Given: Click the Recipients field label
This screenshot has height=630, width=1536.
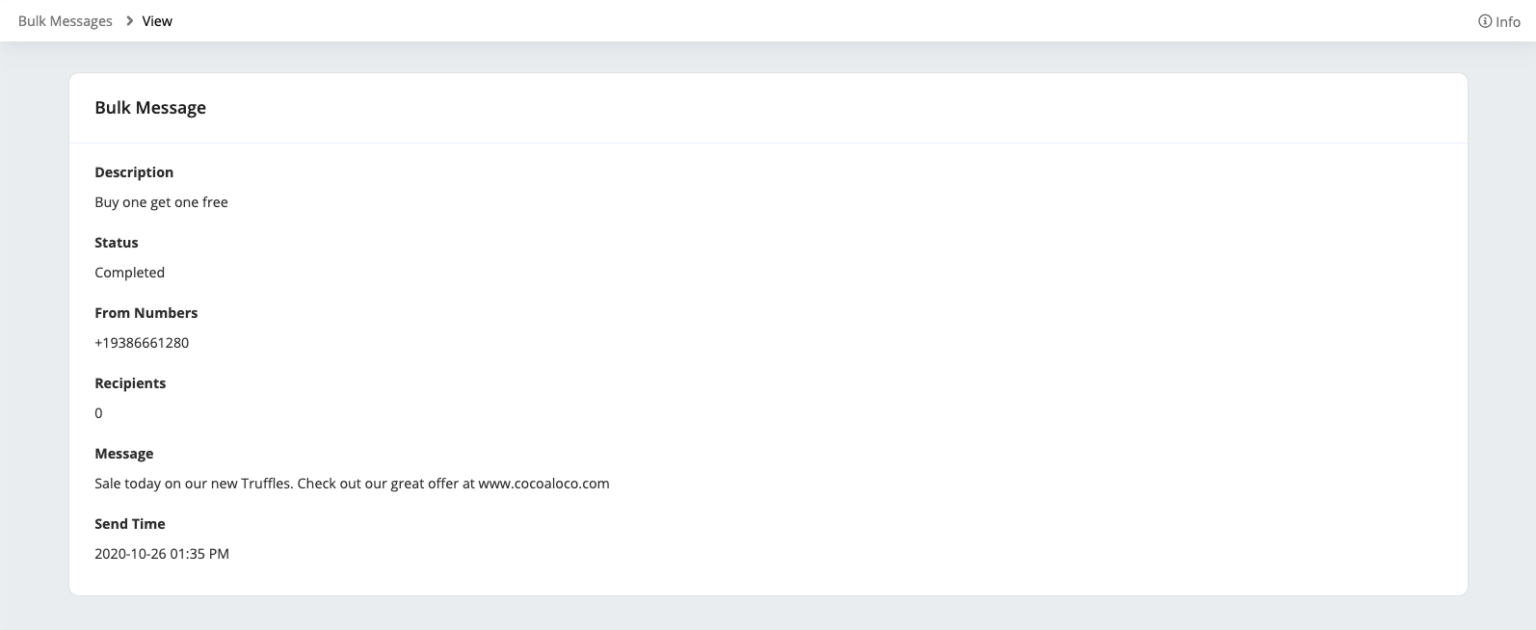Looking at the screenshot, I should tap(130, 383).
